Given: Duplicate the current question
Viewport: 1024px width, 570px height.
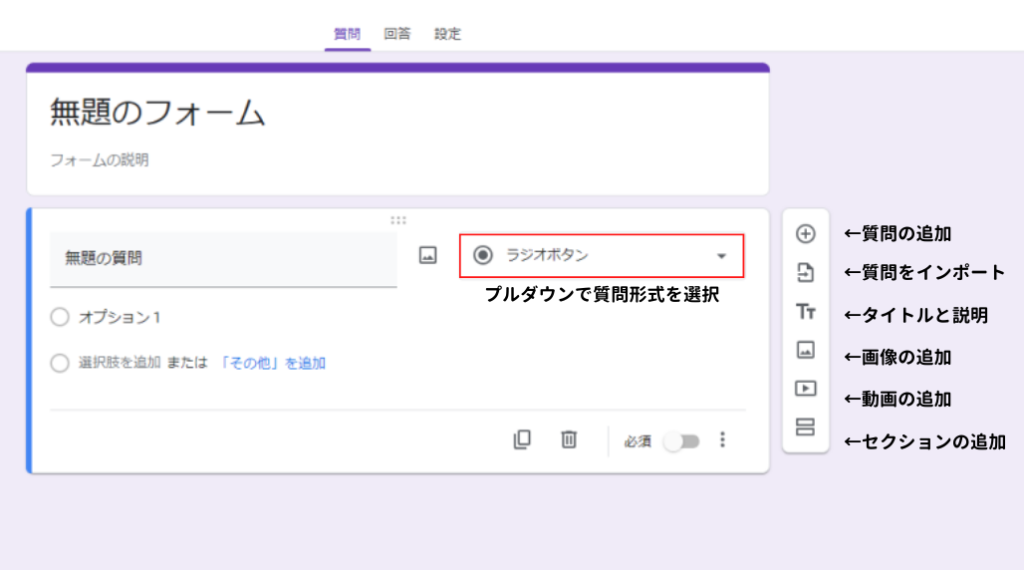Looking at the screenshot, I should [x=522, y=440].
